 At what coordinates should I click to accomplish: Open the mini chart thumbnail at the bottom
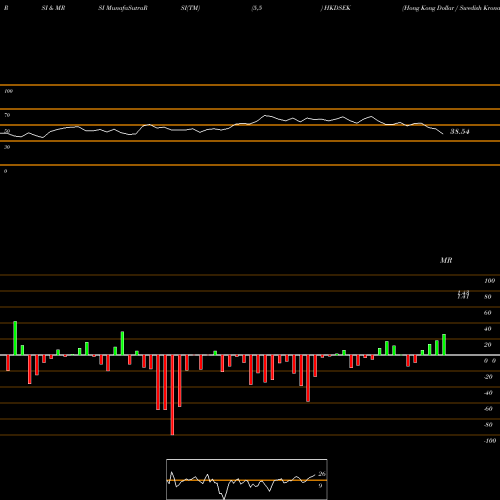tap(247, 479)
